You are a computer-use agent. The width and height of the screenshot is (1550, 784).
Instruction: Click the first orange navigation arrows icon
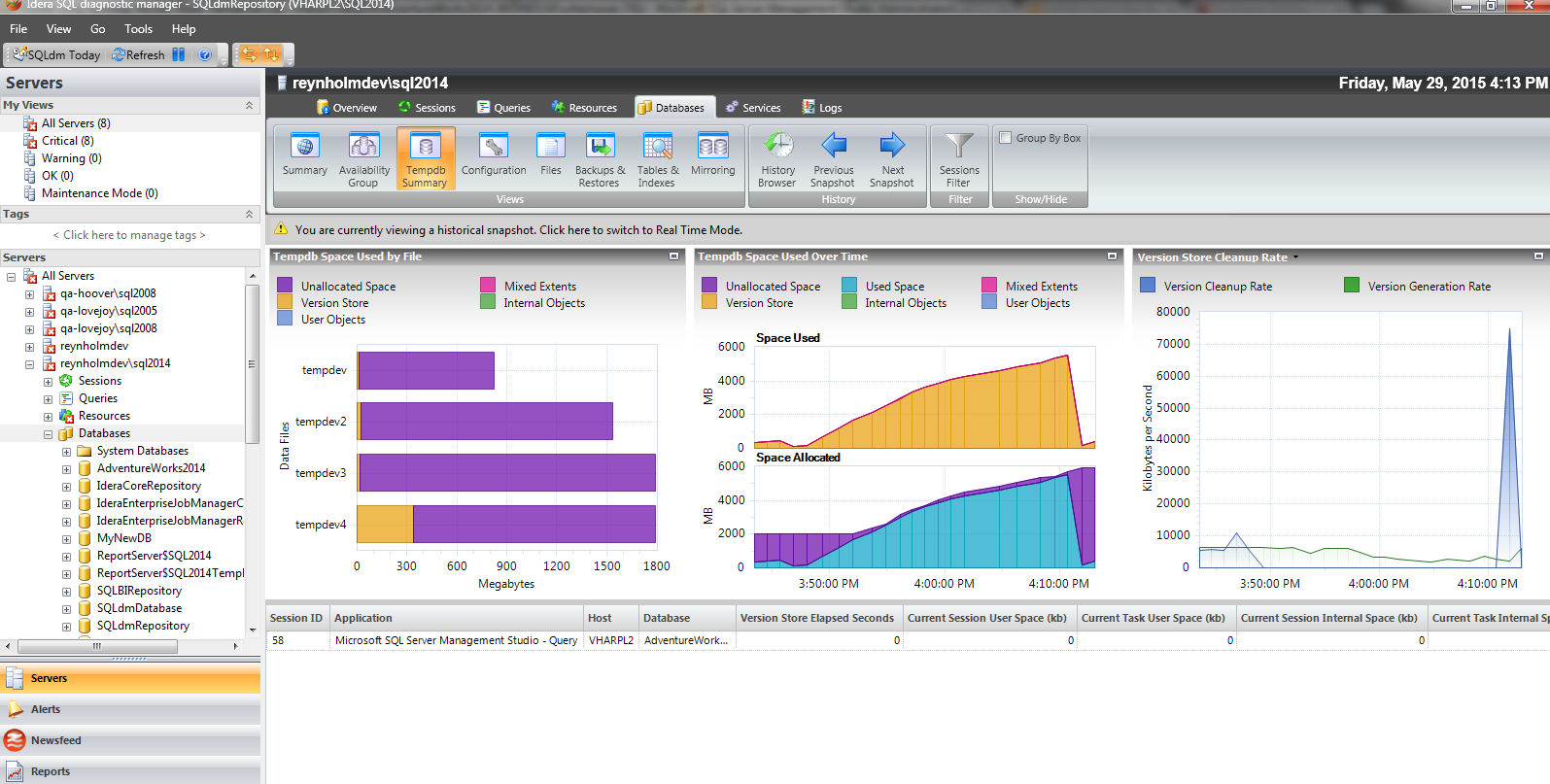tap(249, 54)
